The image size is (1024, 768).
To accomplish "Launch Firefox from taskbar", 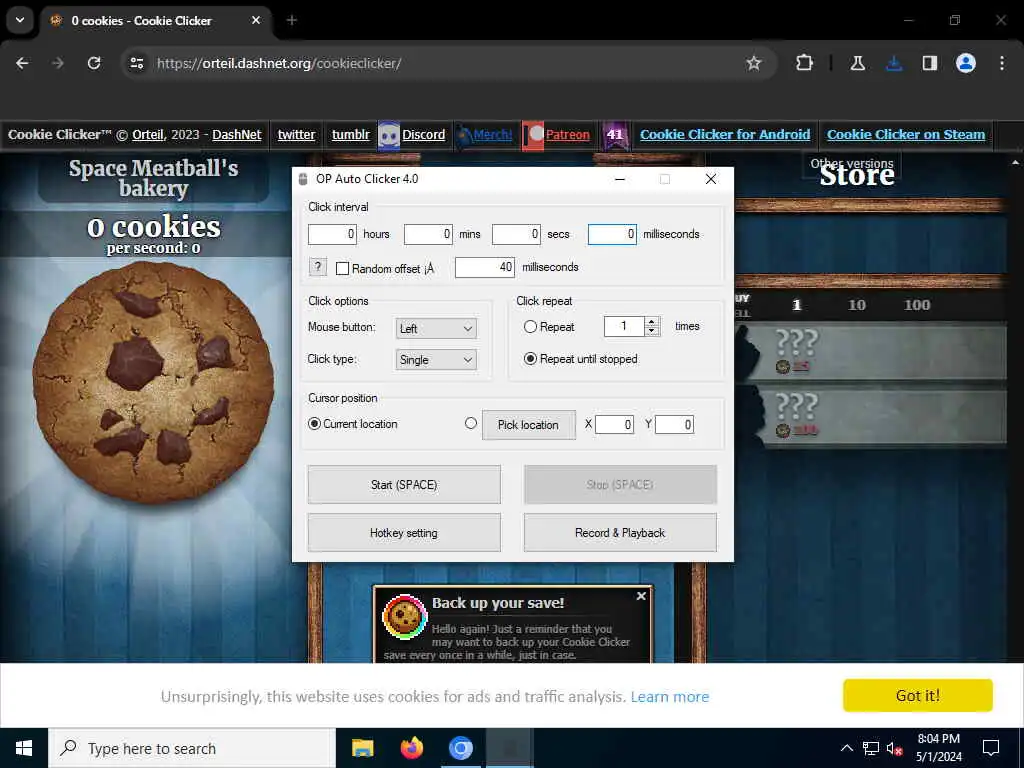I will pos(411,748).
